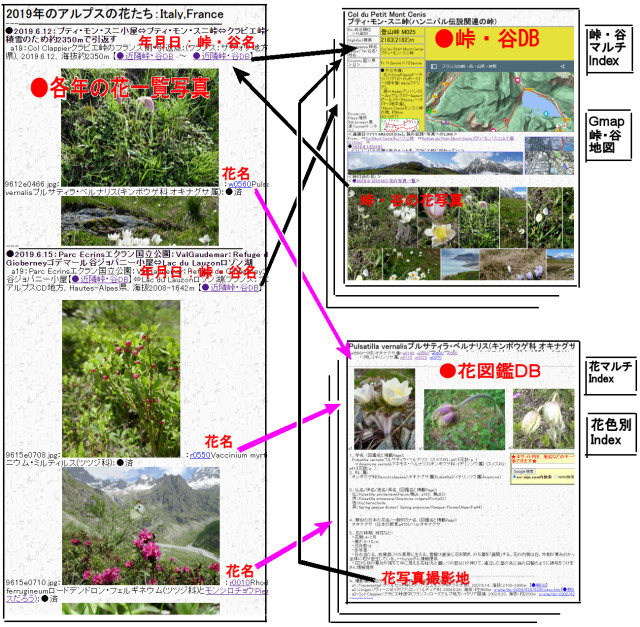Screen dimensions: 640x627
Task: Open the w0560 Pulsatilla flower link
Action: [x=238, y=185]
